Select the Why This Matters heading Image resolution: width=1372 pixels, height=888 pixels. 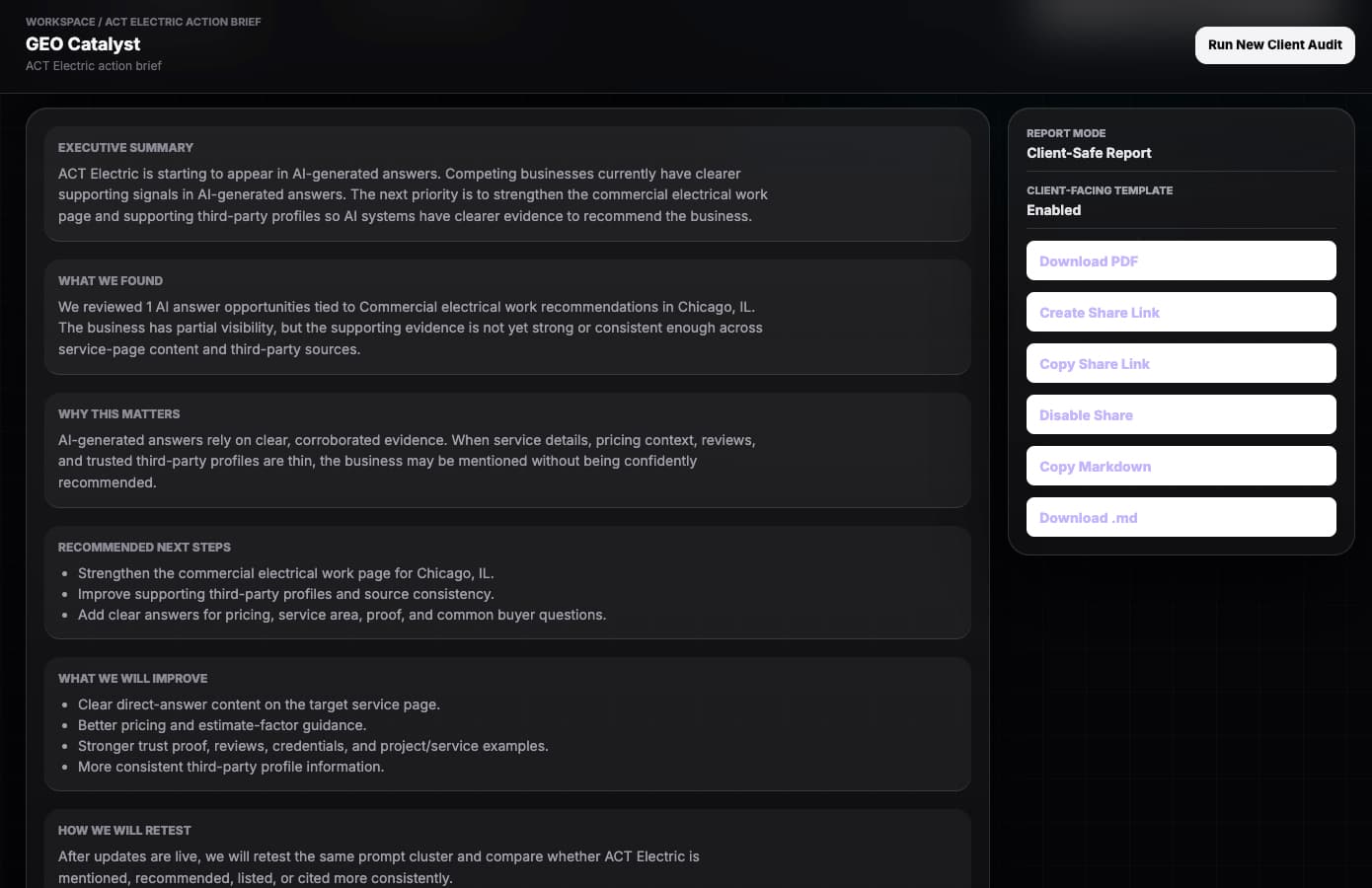pos(118,414)
